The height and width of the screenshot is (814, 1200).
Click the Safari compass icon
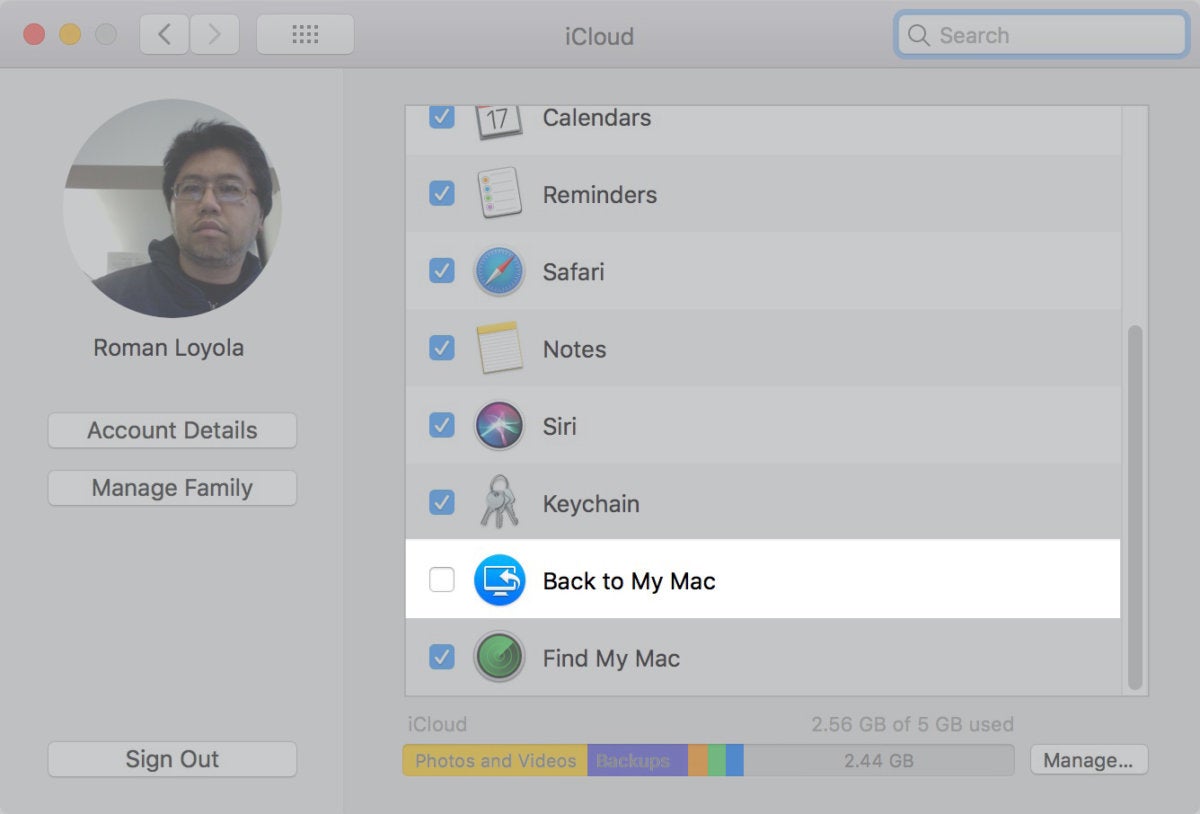(499, 271)
